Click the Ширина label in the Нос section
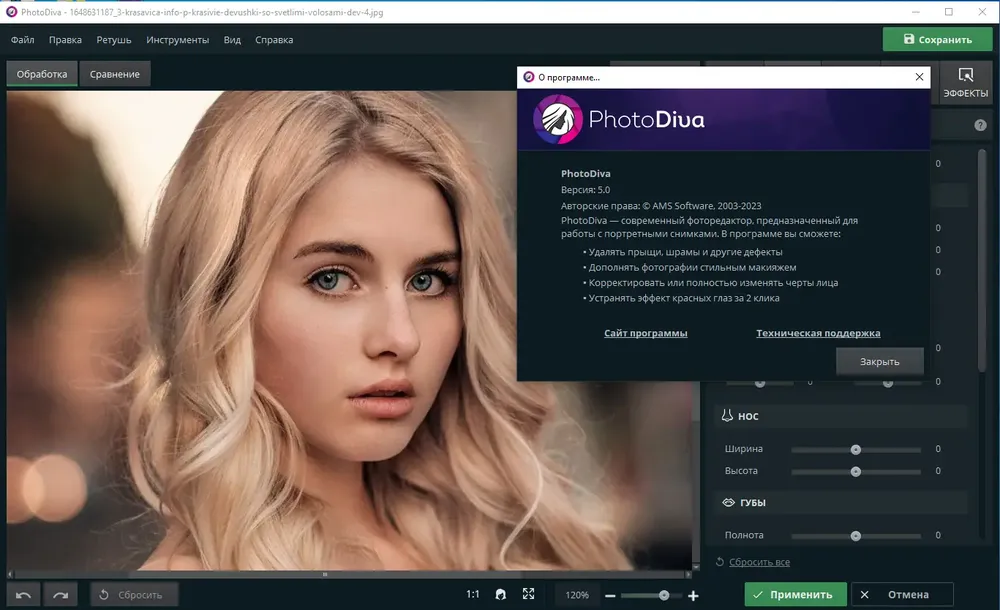Image resolution: width=1000 pixels, height=610 pixels. click(744, 449)
